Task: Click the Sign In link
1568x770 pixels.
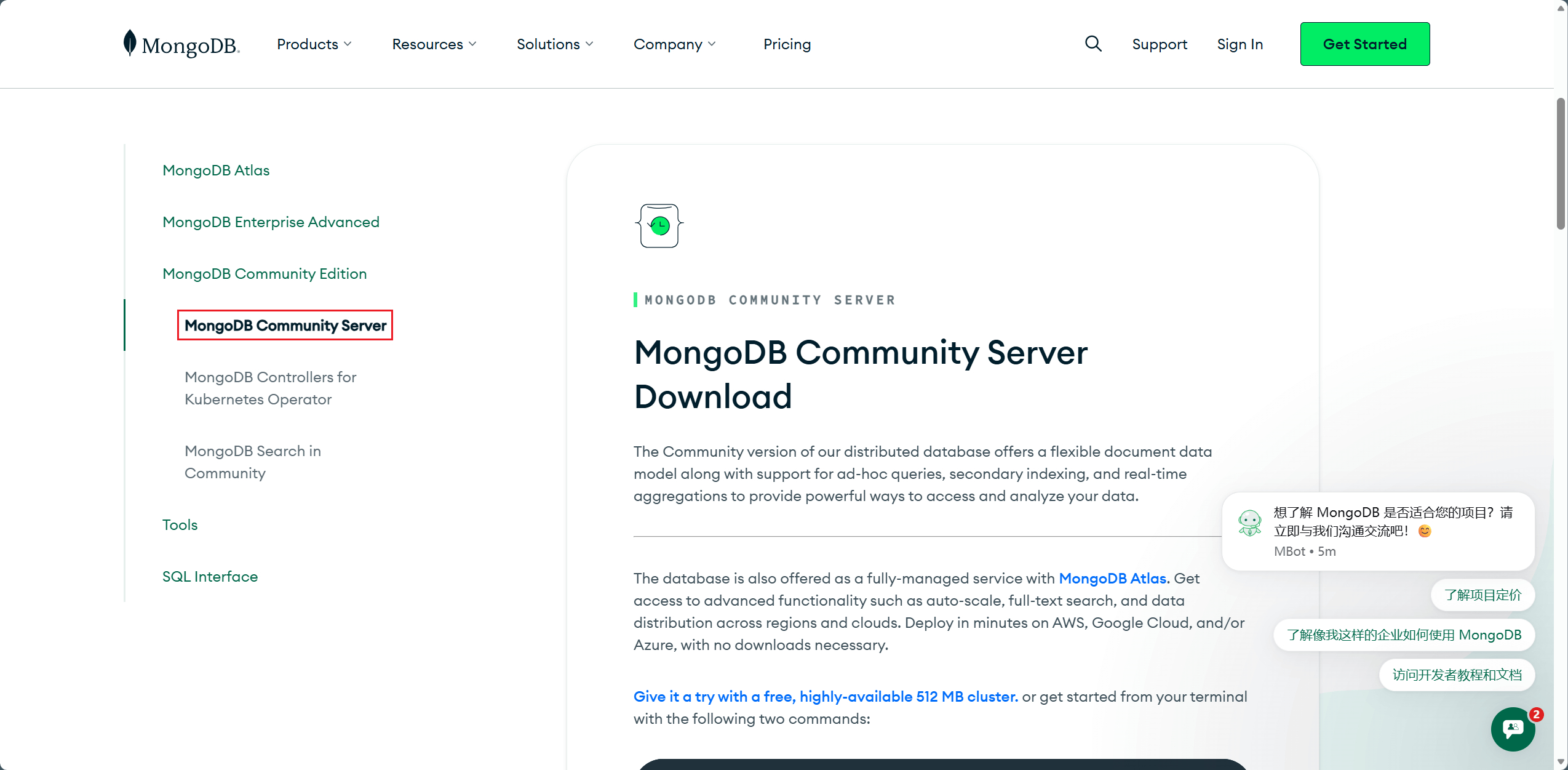Action: [x=1240, y=44]
